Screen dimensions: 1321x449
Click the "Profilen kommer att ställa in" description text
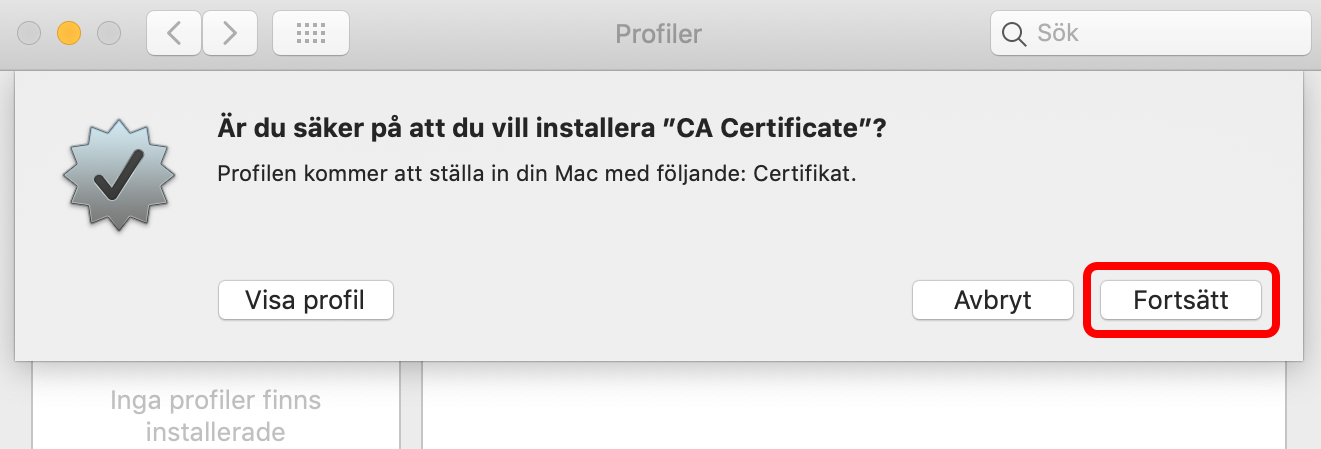coord(538,174)
